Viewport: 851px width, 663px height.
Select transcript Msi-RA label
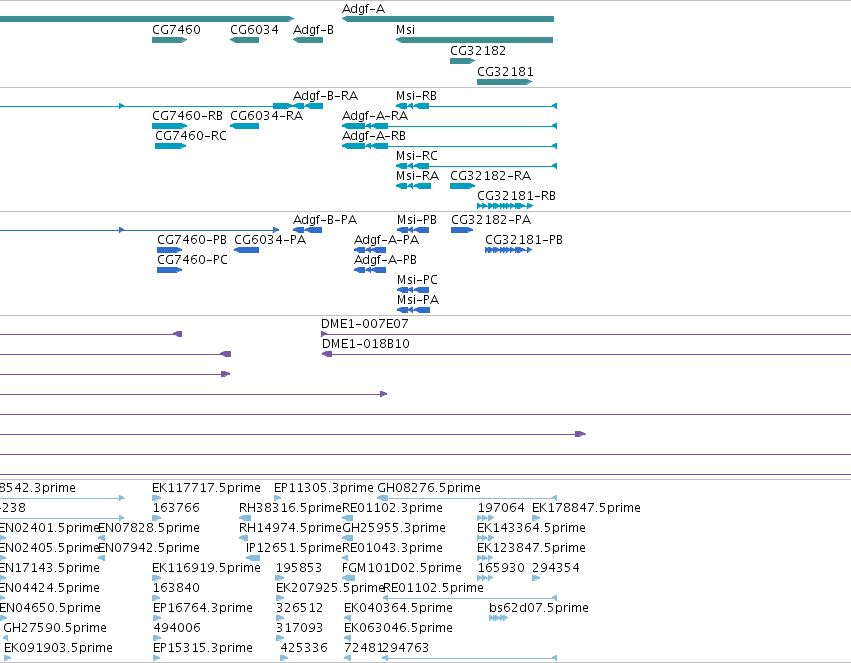tap(417, 176)
